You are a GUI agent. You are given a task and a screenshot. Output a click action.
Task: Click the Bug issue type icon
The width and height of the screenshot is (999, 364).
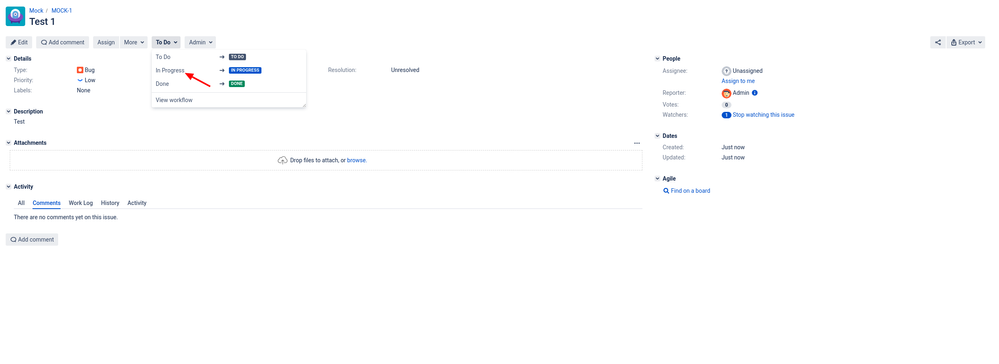80,70
